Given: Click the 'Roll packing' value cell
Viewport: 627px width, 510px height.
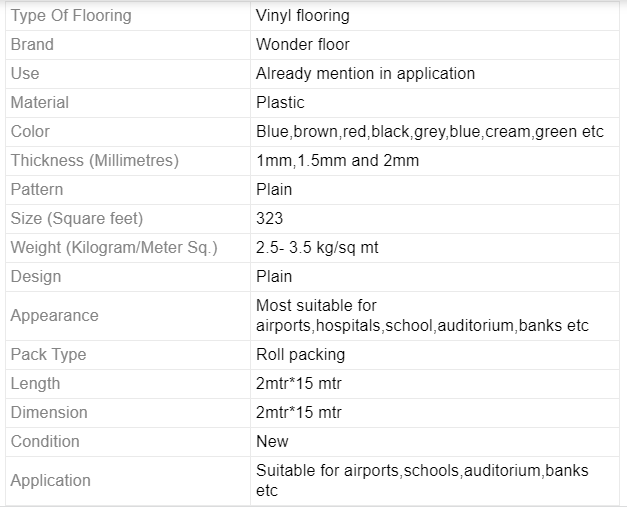Looking at the screenshot, I should click(x=435, y=355).
